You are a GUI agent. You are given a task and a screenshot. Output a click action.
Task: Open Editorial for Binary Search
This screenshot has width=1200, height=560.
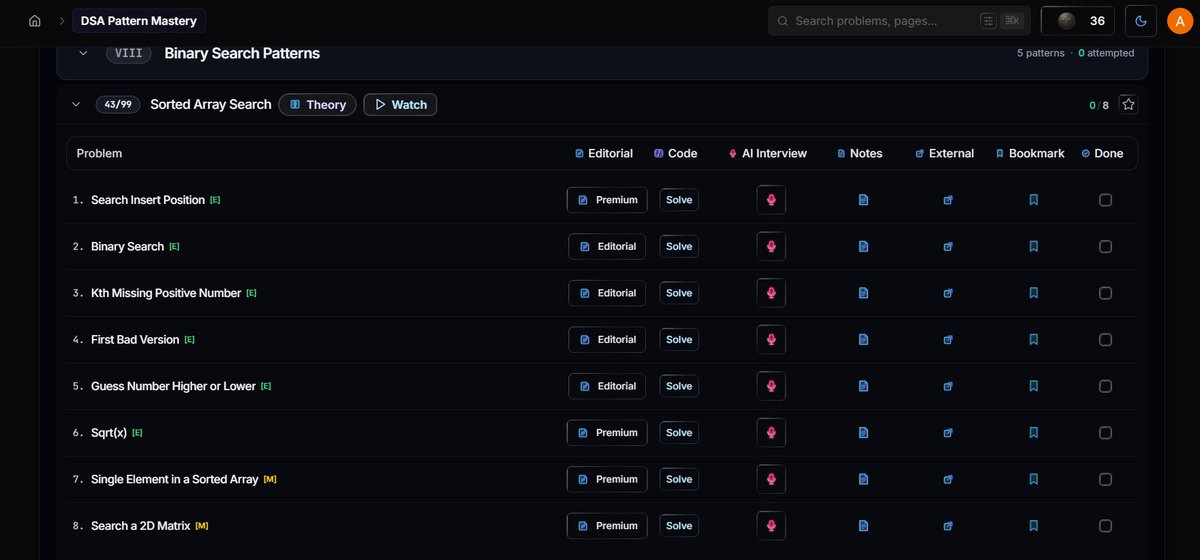pos(607,246)
